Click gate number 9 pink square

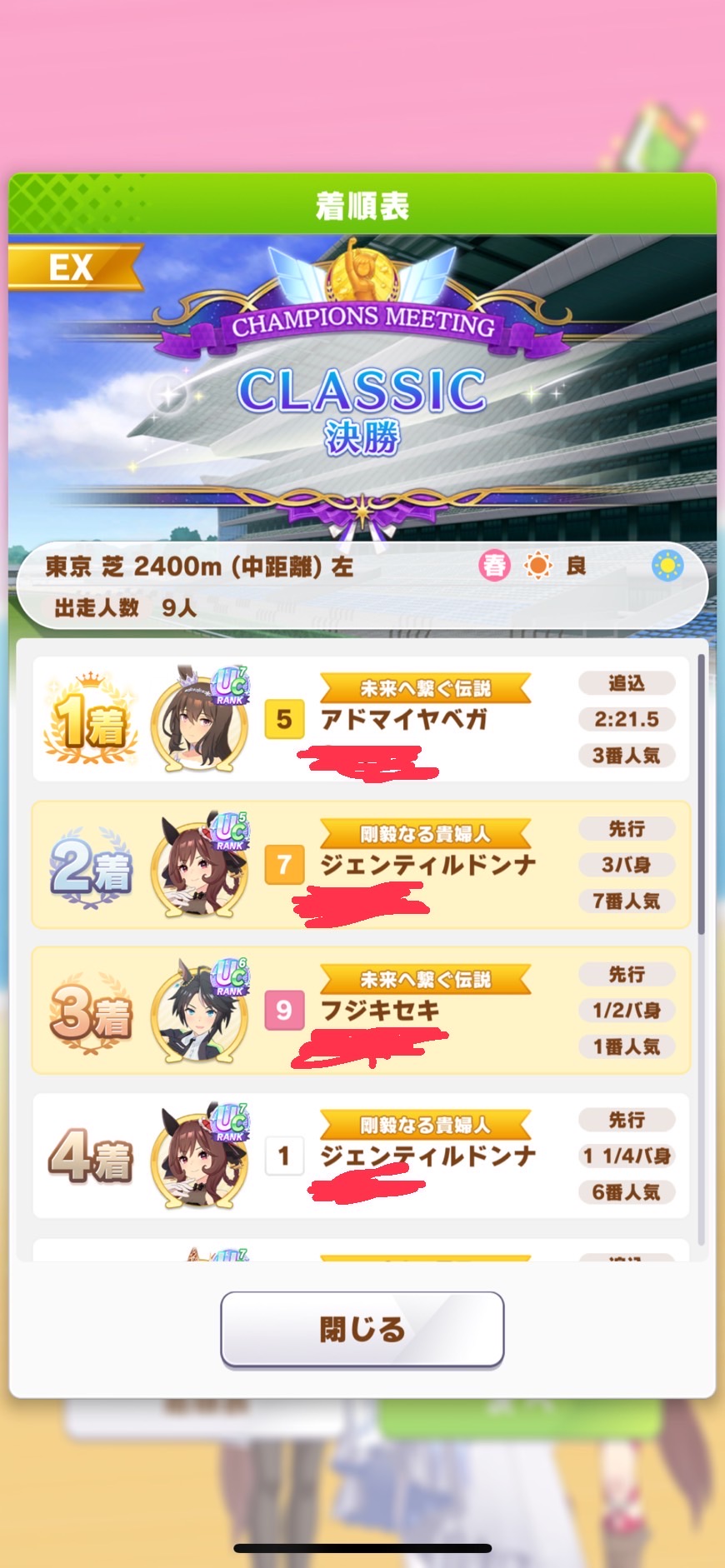pos(284,1010)
